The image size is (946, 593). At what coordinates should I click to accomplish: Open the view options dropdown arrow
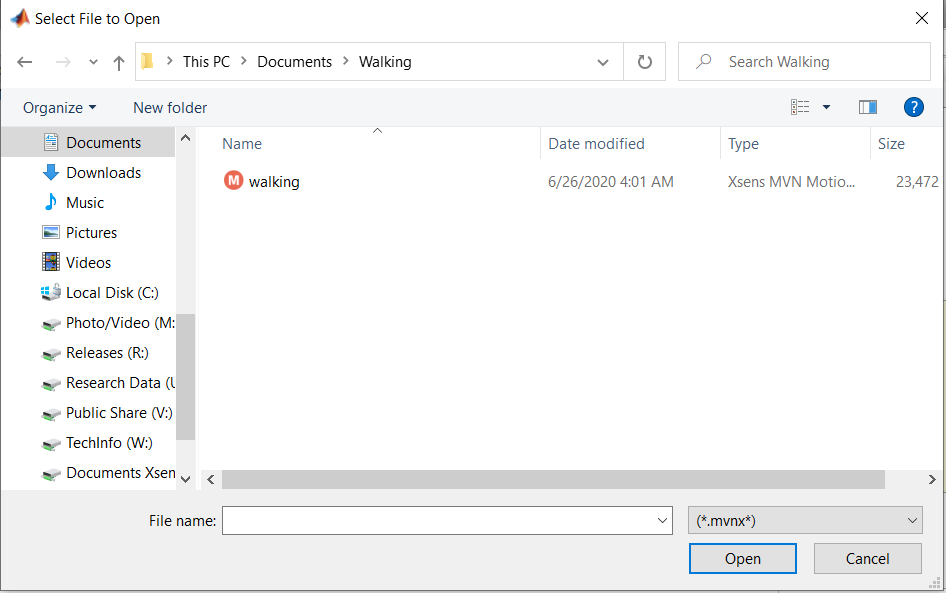coord(825,107)
